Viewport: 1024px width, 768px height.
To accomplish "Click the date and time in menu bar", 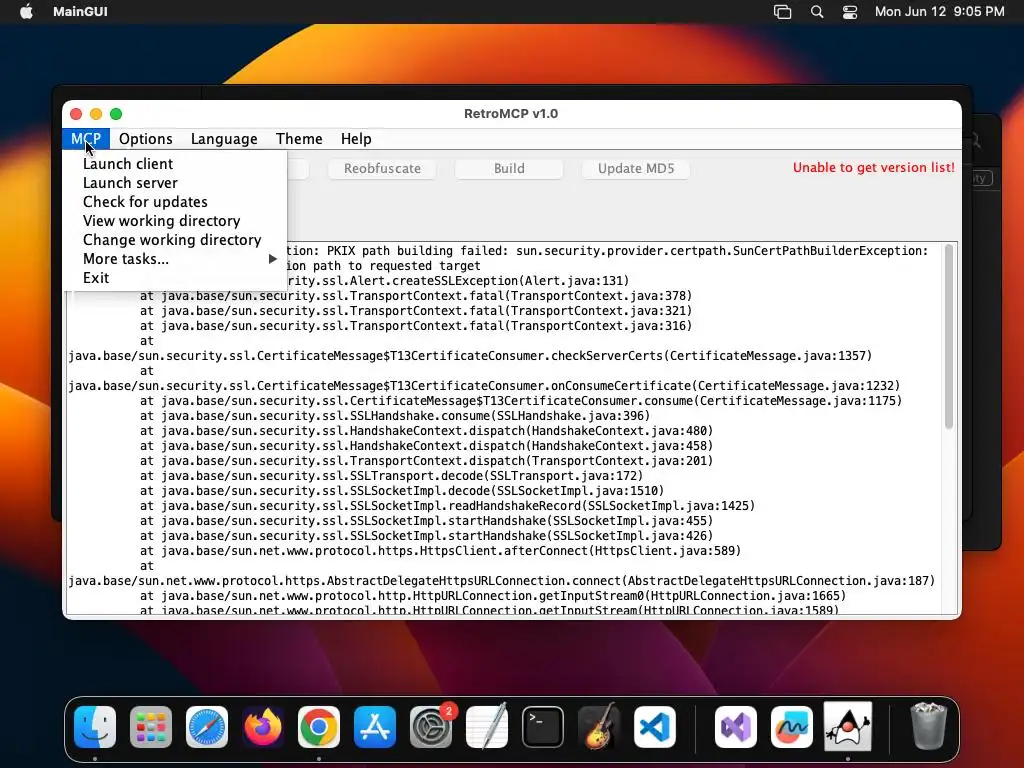I will [939, 12].
